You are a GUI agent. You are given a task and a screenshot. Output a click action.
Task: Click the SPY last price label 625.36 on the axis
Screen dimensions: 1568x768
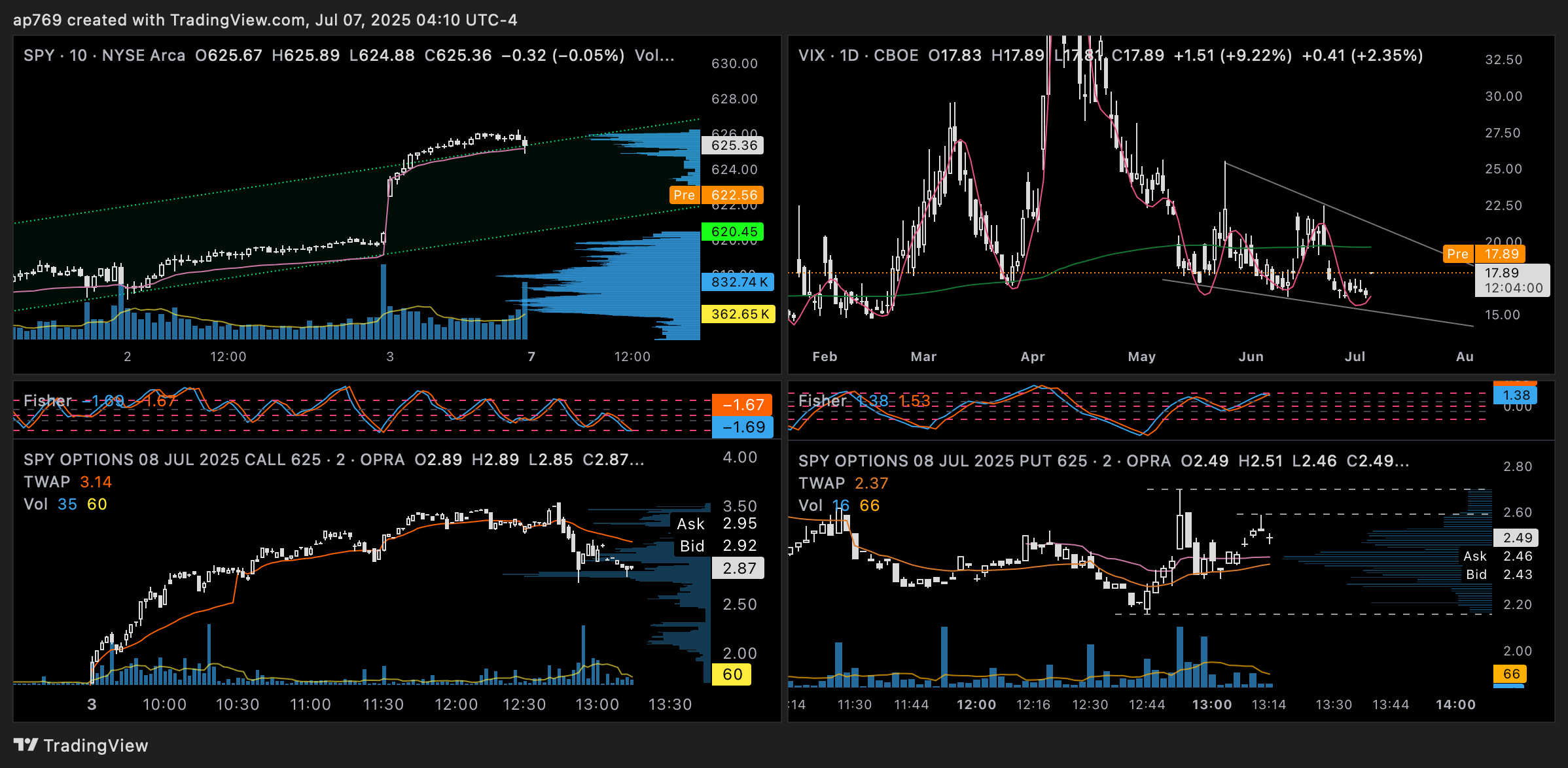coord(734,145)
